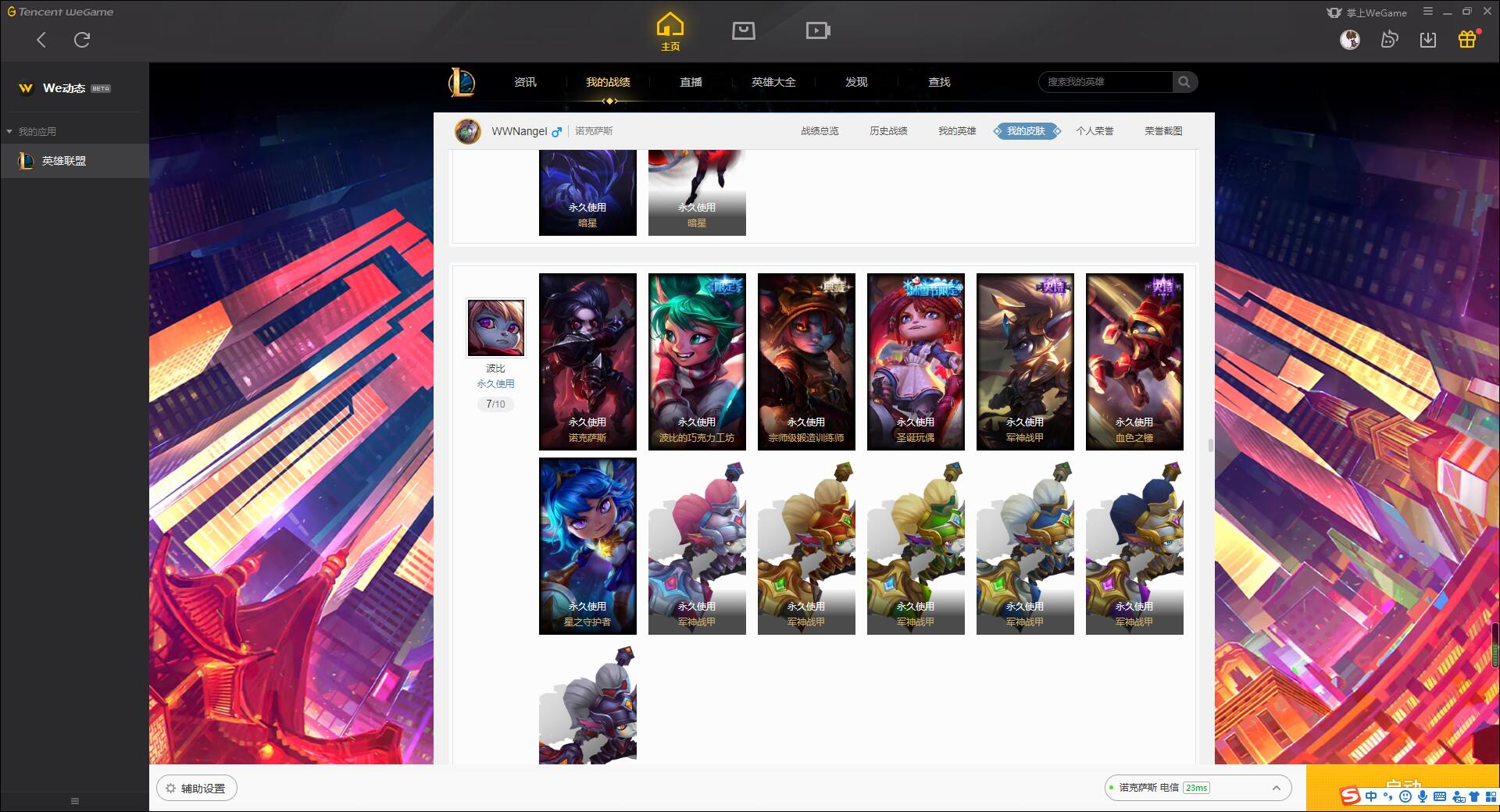Open the 诺克萨斯 Poppy skin card
Screen dimensions: 1500x812
coord(587,361)
